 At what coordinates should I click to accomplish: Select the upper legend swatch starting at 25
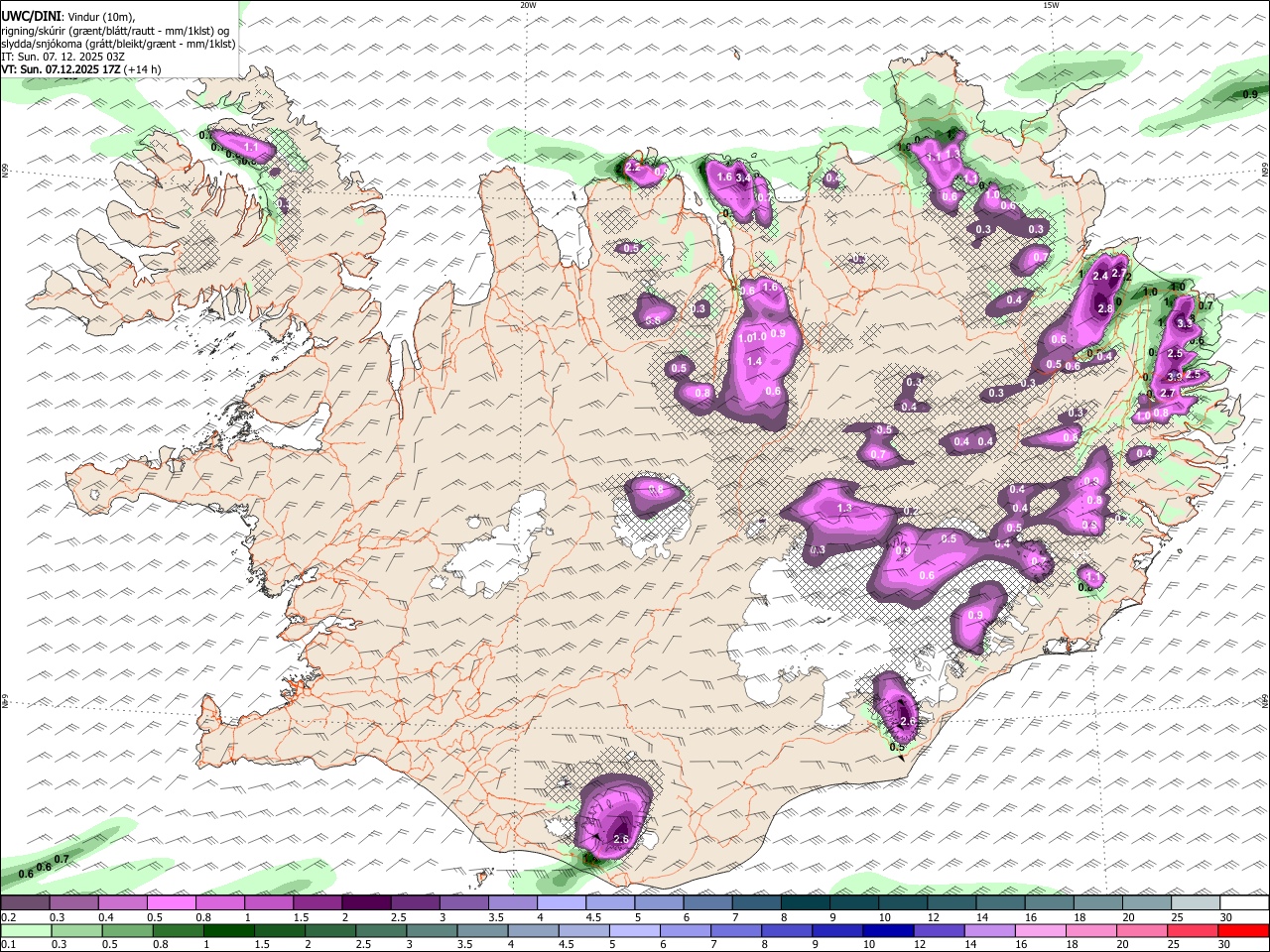(1196, 903)
